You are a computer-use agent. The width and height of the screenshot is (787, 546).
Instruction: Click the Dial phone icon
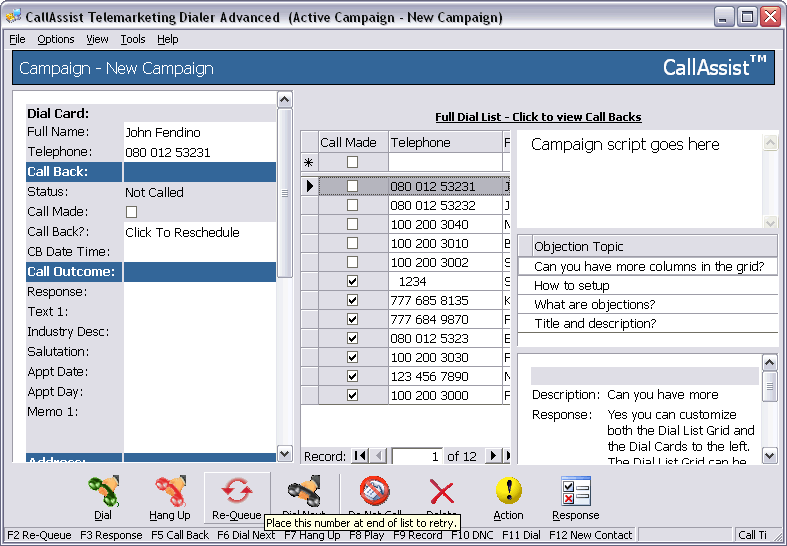[x=103, y=492]
